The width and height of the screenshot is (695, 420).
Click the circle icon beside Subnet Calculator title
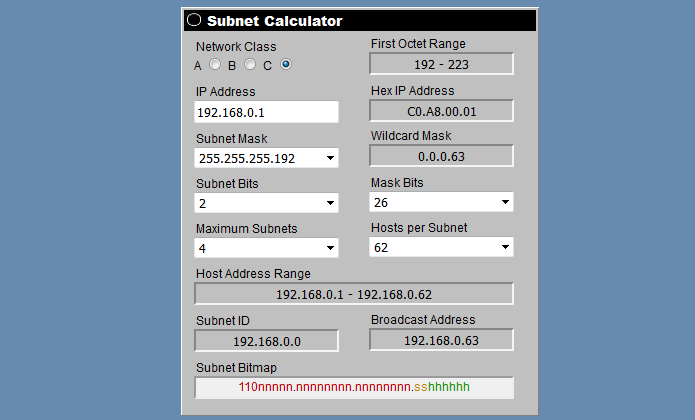tap(194, 20)
